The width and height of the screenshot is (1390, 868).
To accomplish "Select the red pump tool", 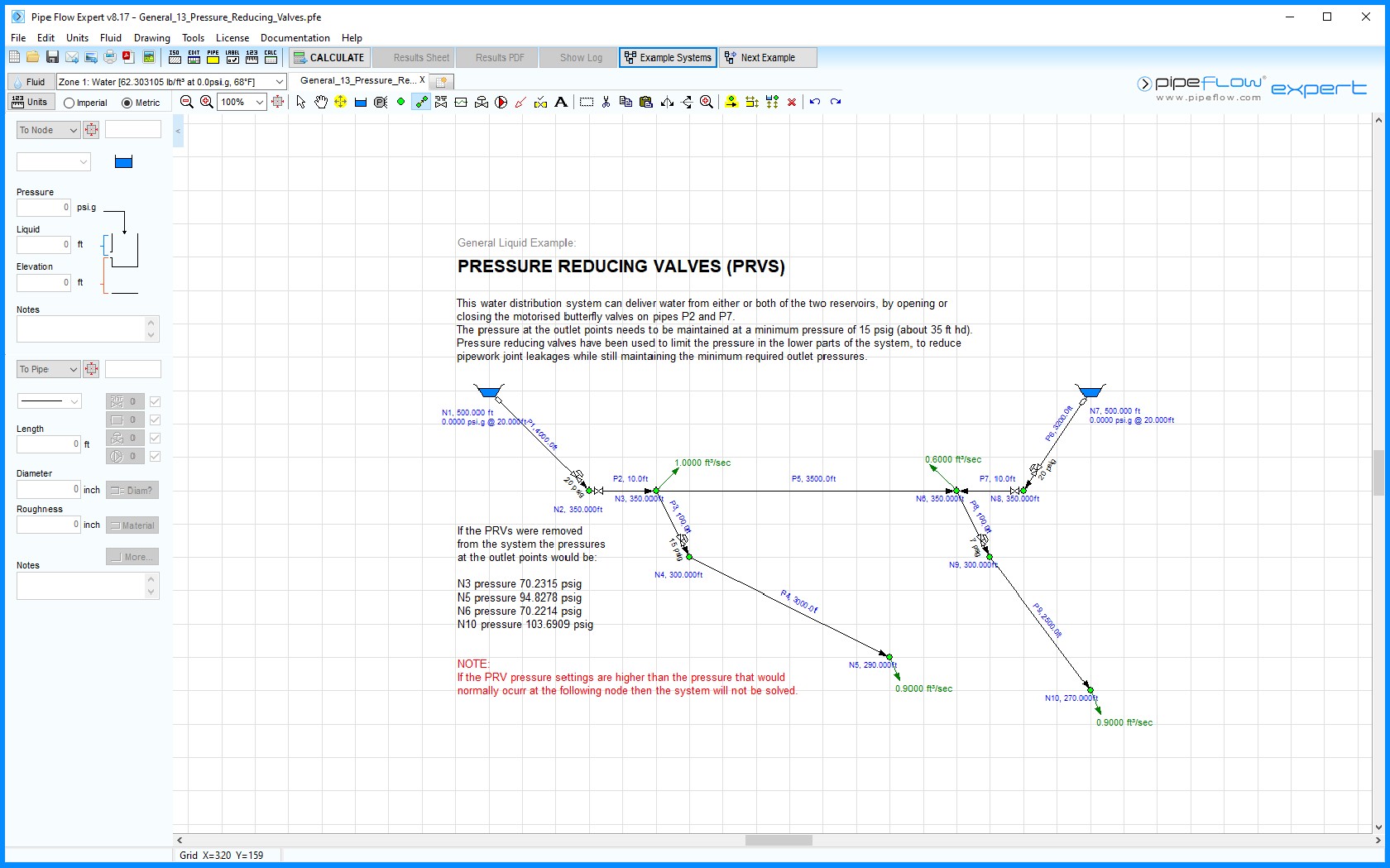I will pyautogui.click(x=501, y=102).
